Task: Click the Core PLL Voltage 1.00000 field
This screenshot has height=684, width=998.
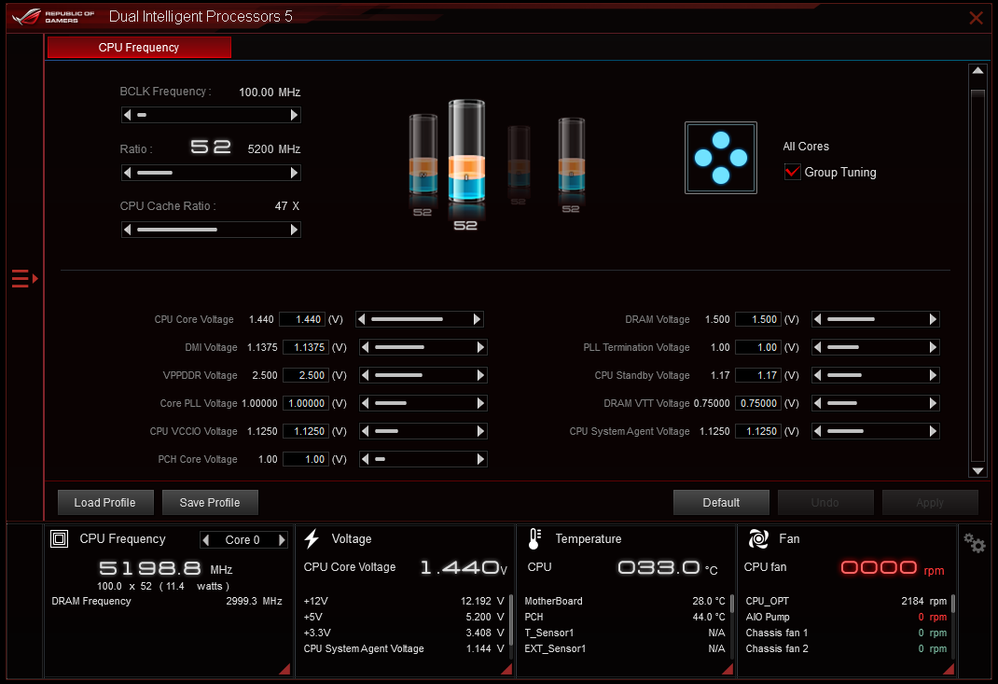Action: (x=306, y=403)
